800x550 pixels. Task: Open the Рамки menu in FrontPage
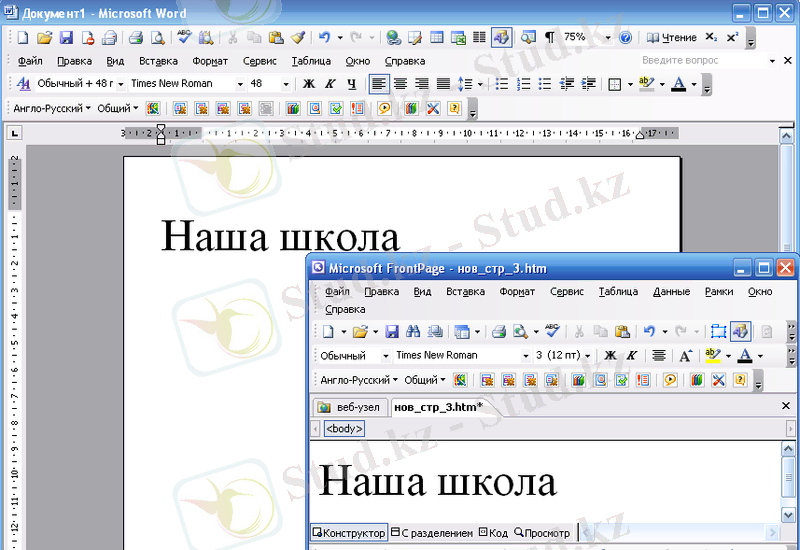click(719, 291)
